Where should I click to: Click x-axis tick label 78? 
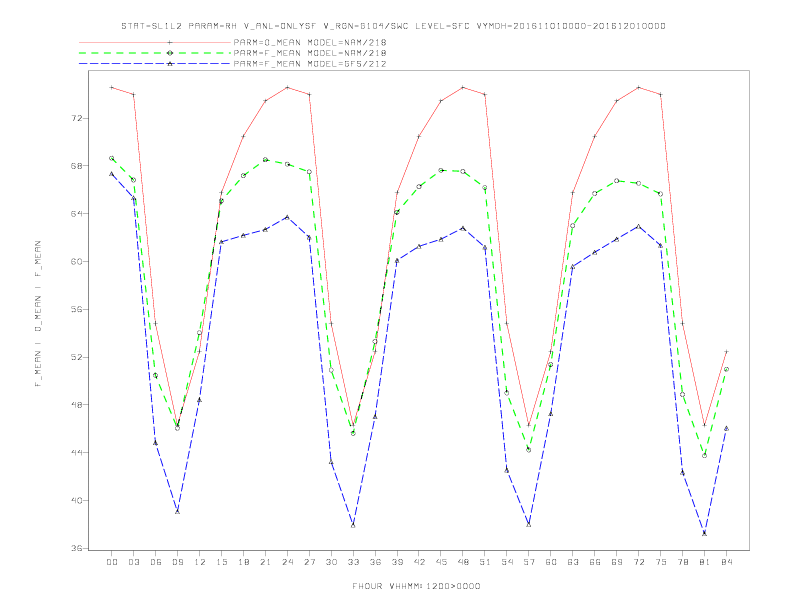pyautogui.click(x=682, y=562)
